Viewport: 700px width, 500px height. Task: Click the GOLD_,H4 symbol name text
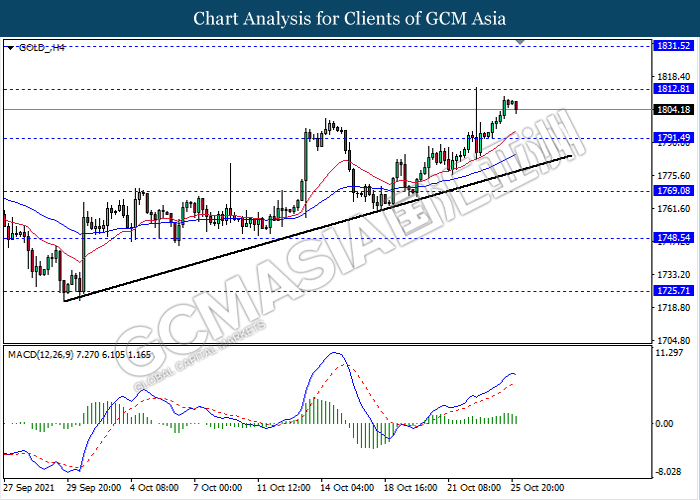click(x=42, y=48)
